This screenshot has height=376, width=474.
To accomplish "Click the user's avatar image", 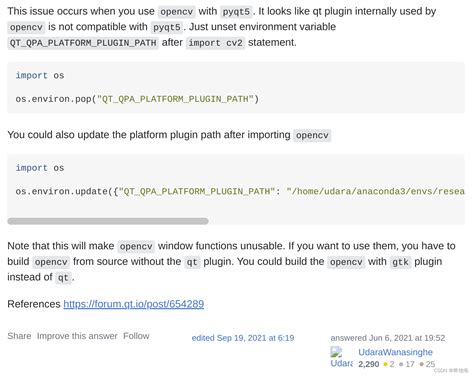I will [x=341, y=357].
